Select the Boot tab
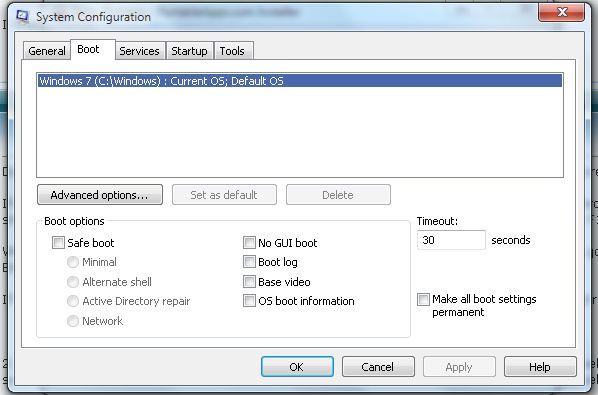598x395 pixels. click(x=92, y=49)
